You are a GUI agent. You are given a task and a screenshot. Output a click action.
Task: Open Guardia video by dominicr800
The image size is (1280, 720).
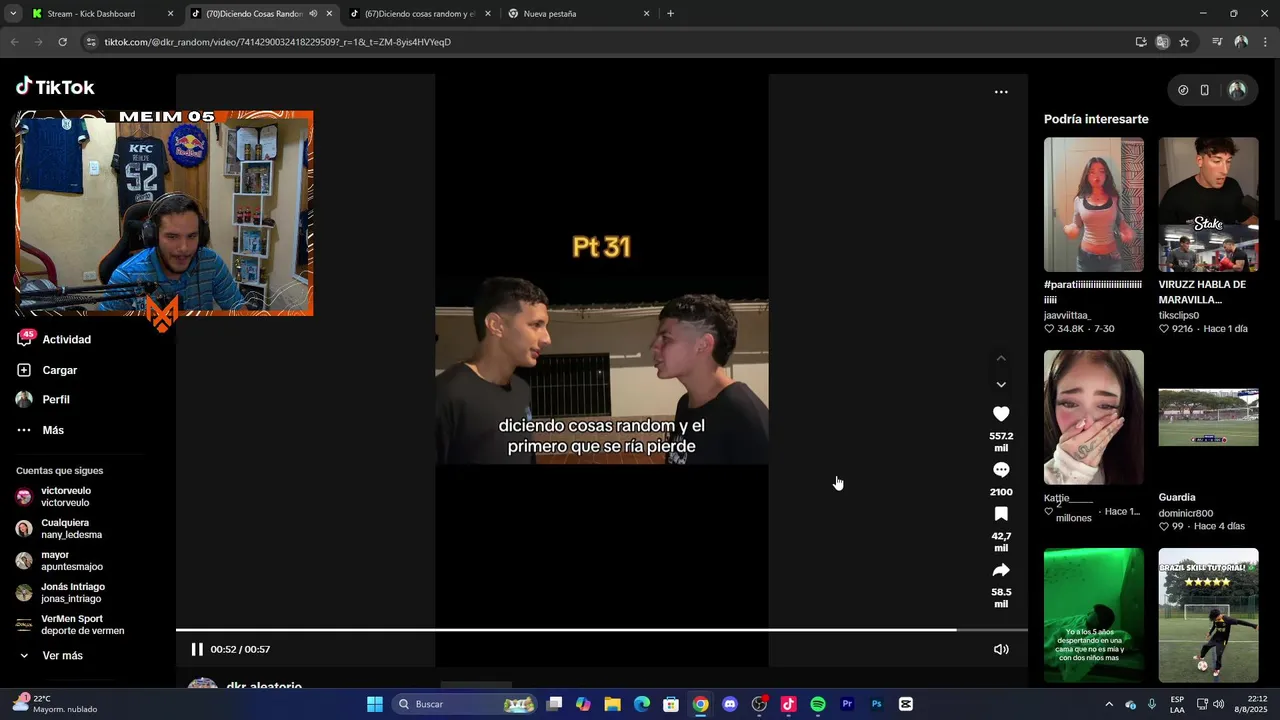click(x=1208, y=417)
